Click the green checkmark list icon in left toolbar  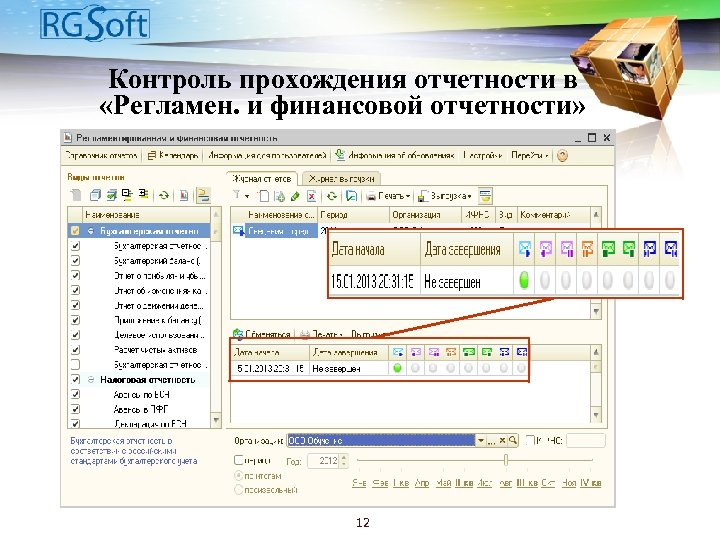pyautogui.click(x=112, y=195)
